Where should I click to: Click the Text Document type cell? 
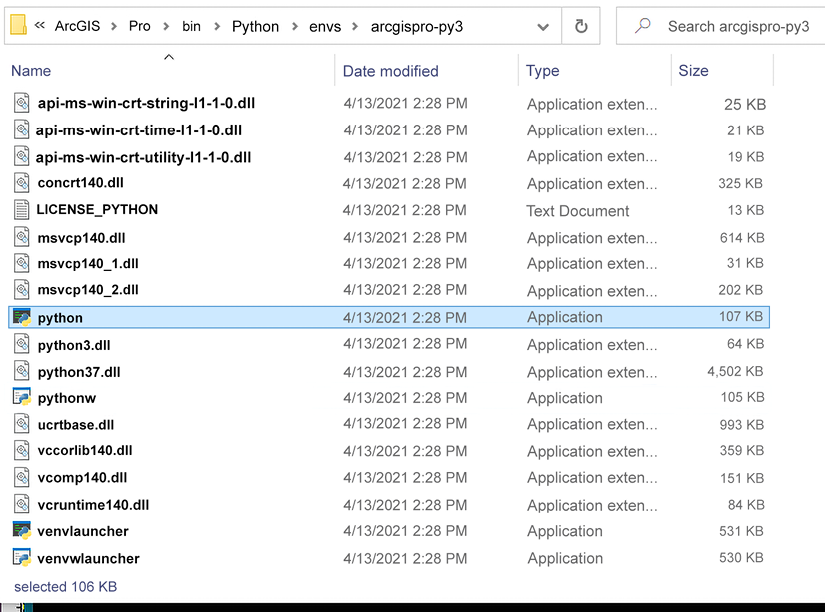578,210
